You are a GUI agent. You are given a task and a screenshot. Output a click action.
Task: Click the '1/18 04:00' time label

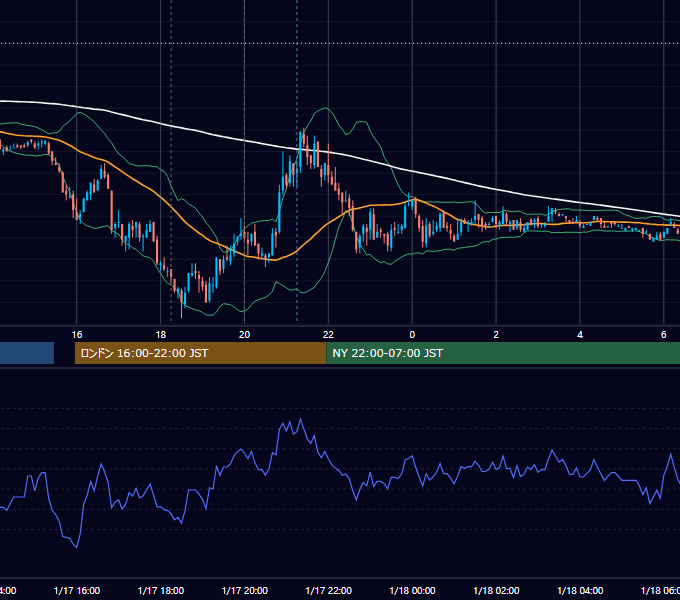pos(580,590)
